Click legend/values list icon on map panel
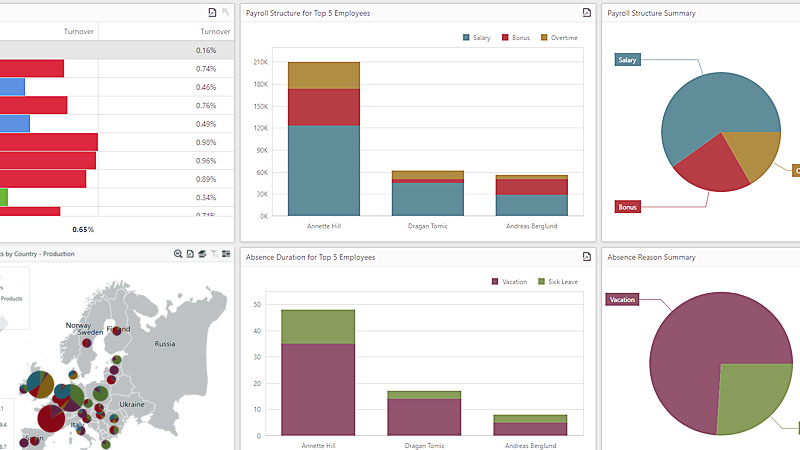 [x=226, y=254]
